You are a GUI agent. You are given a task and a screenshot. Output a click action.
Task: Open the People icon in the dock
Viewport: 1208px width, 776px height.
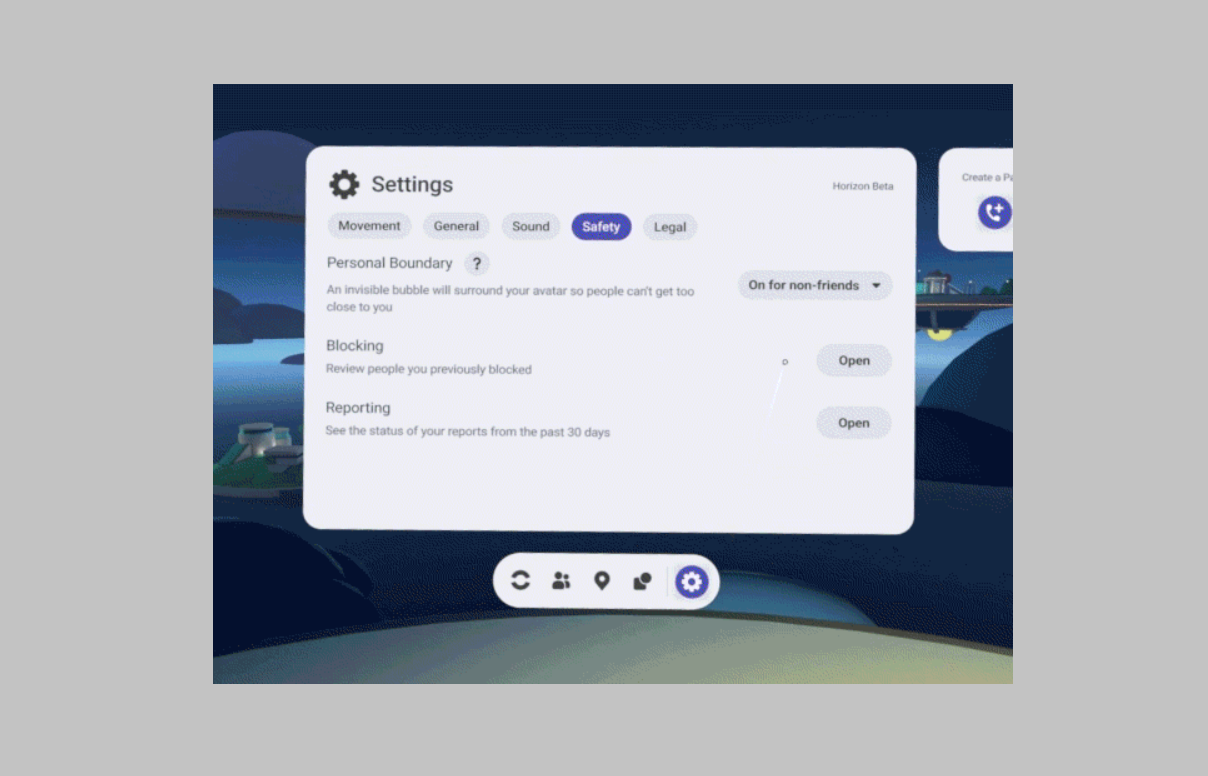point(561,581)
